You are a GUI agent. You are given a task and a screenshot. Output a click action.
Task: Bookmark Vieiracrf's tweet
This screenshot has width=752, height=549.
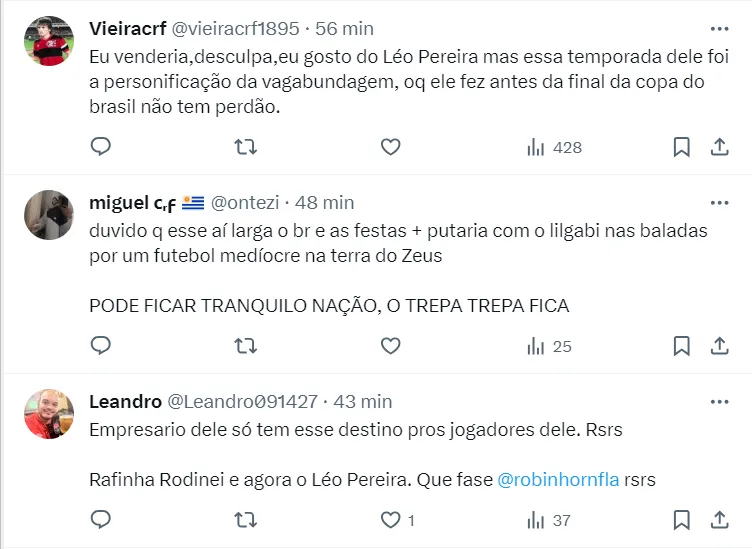(x=681, y=147)
